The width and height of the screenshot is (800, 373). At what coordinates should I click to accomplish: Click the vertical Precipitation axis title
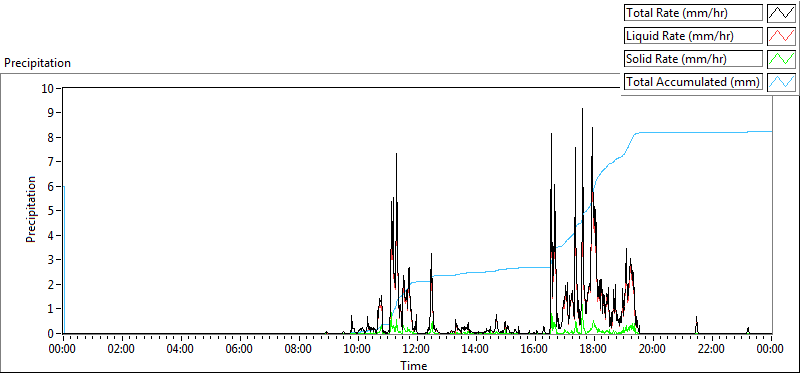click(x=31, y=209)
